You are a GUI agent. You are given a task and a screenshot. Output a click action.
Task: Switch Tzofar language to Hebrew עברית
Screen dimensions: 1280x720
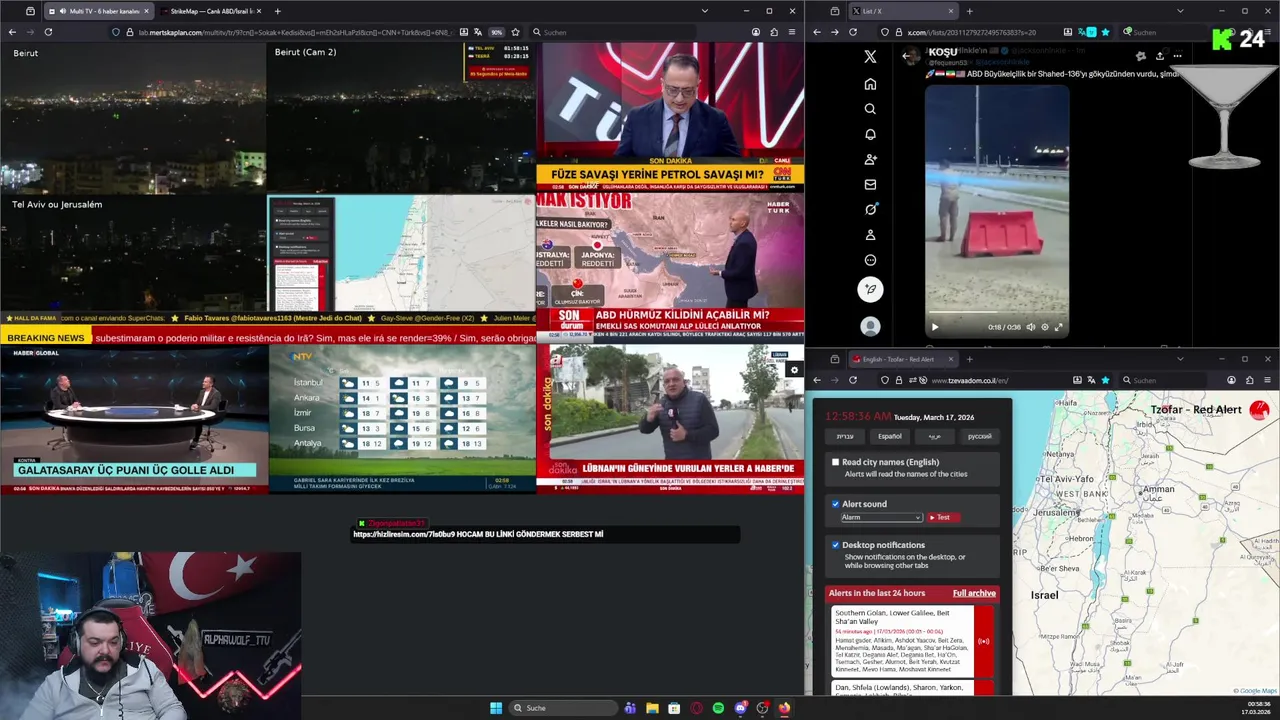point(845,436)
